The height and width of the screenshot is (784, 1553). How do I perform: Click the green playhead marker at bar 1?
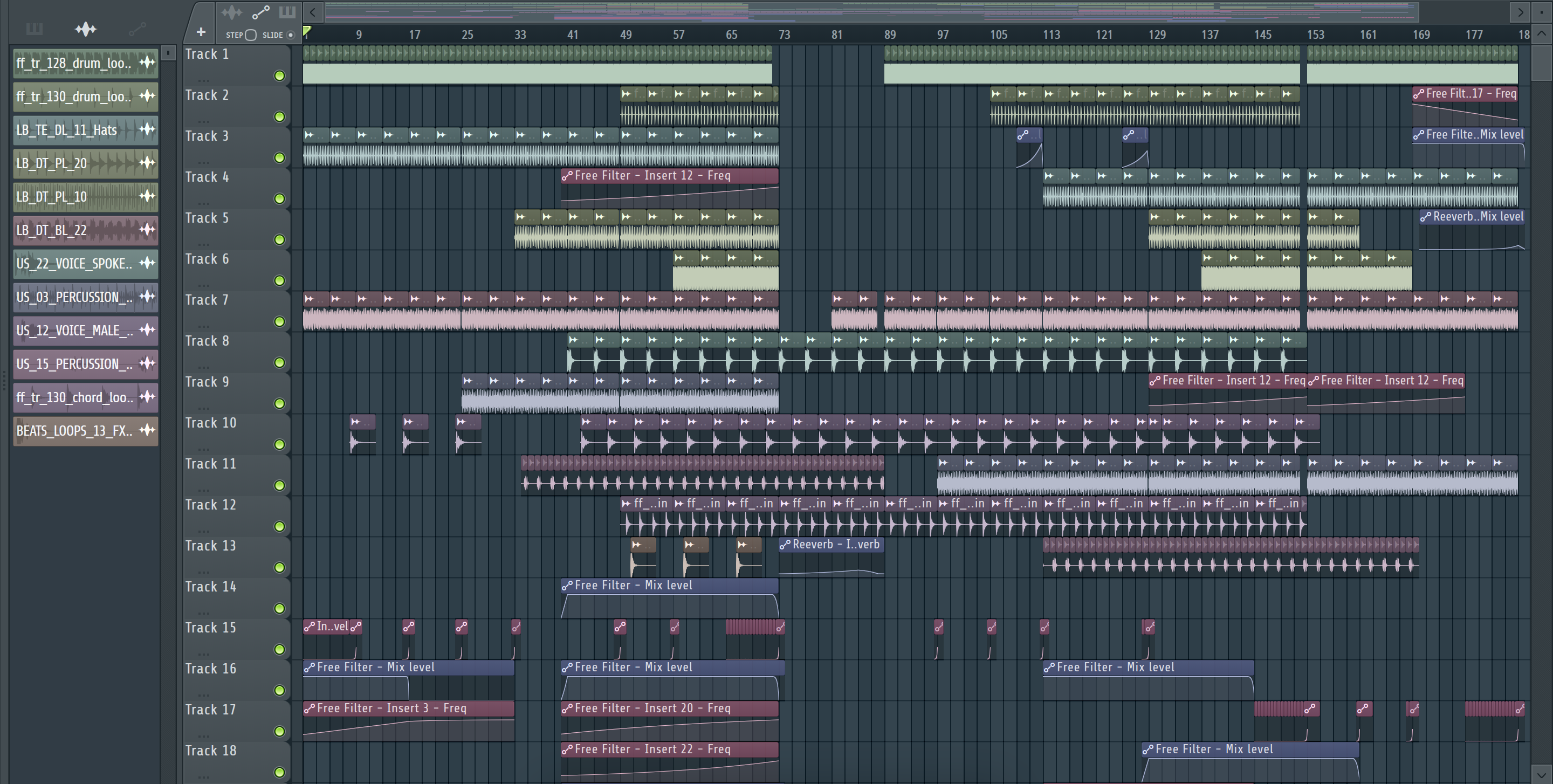pos(307,31)
